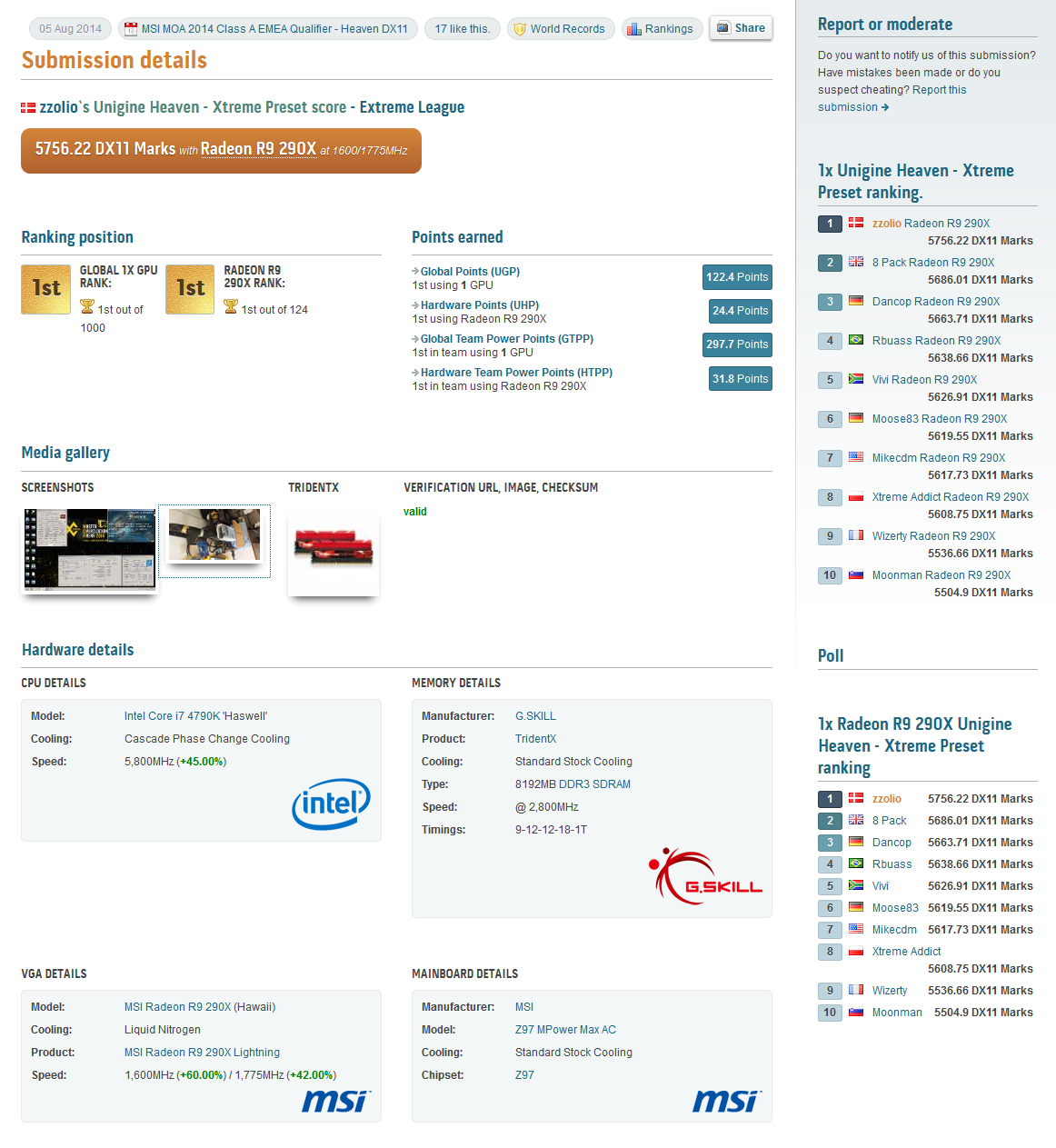Click Germany flag beside Moose83 in lower ranking
1056x1148 pixels.
coord(856,907)
